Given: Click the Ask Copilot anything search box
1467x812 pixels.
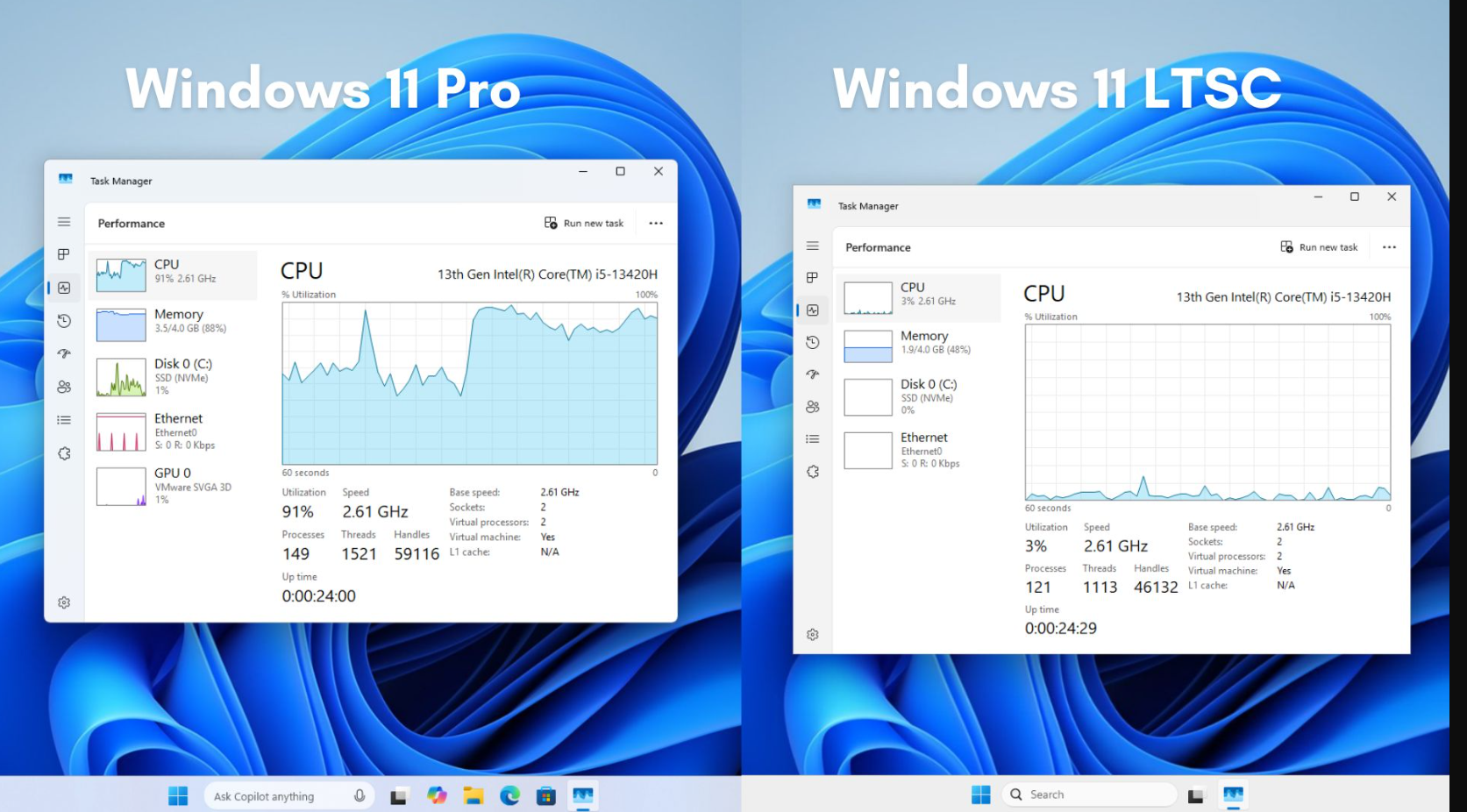Looking at the screenshot, I should [x=290, y=795].
